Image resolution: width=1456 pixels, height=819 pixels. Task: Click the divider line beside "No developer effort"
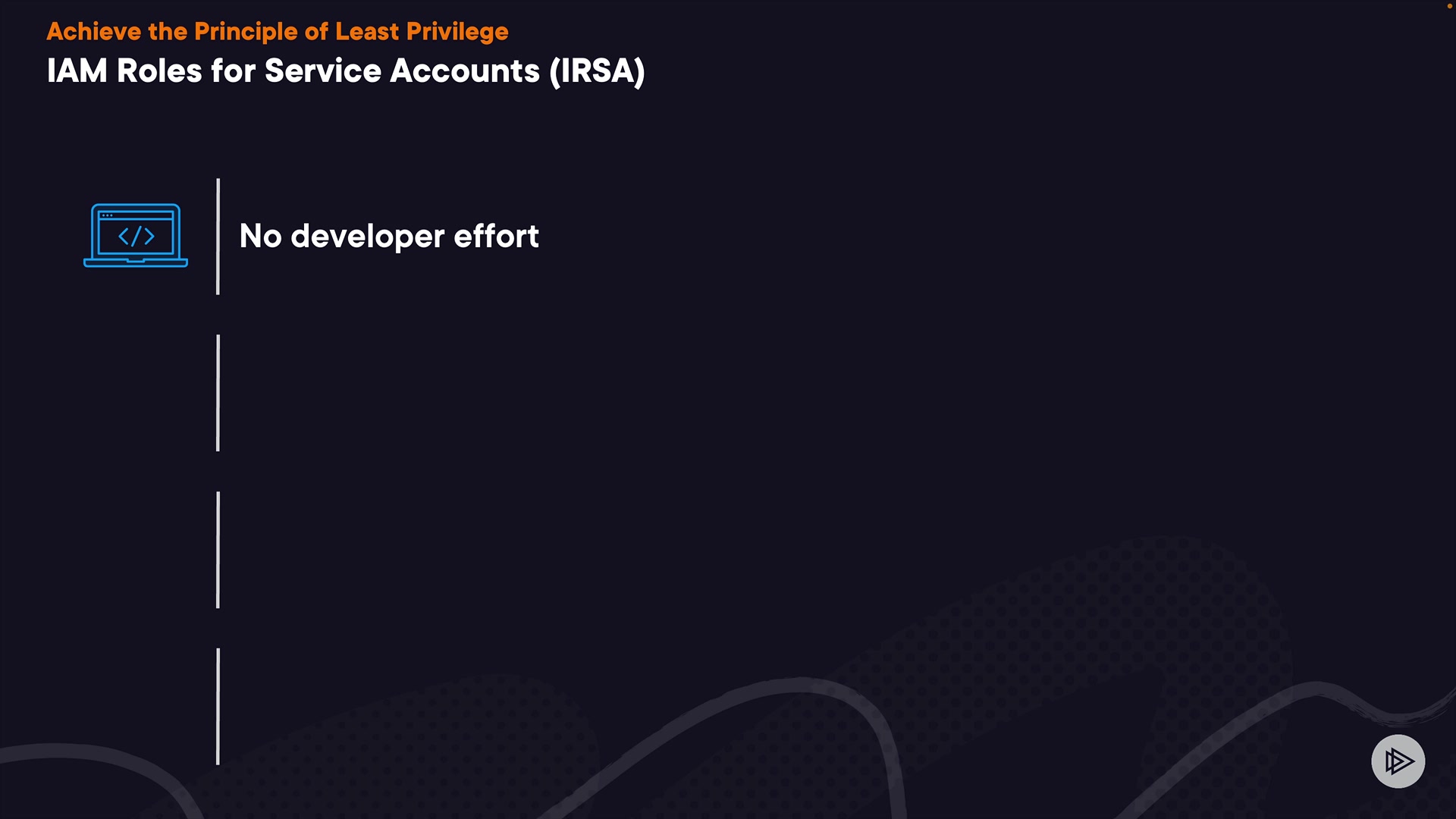tap(218, 237)
